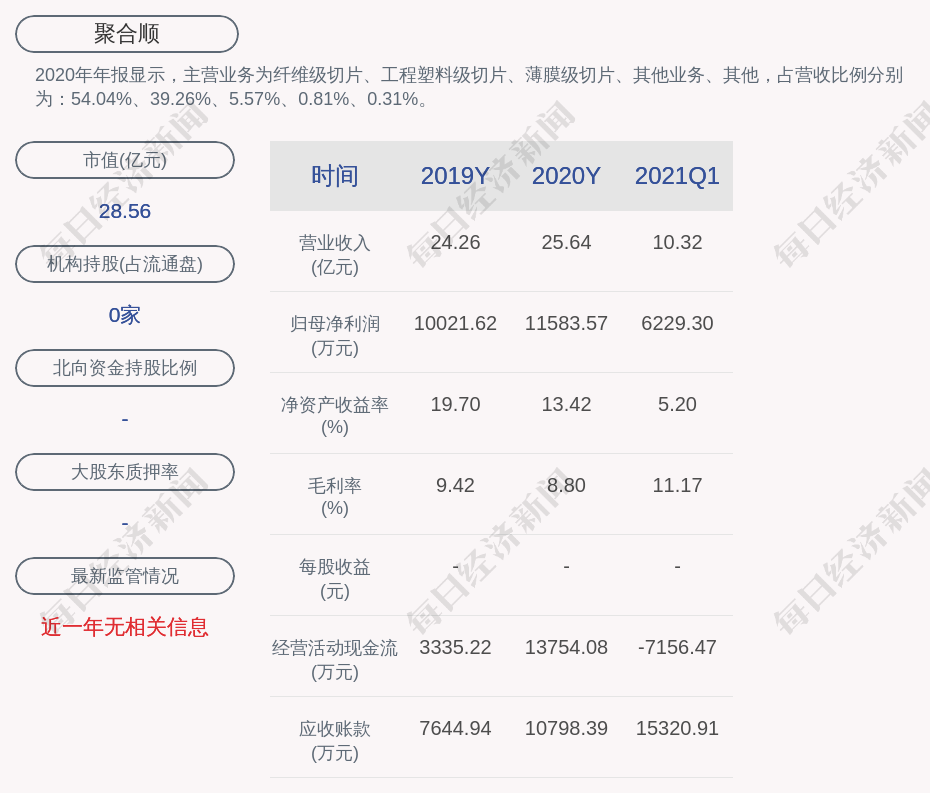
Task: Click the 0家 institutional holding value
Action: pos(125,315)
